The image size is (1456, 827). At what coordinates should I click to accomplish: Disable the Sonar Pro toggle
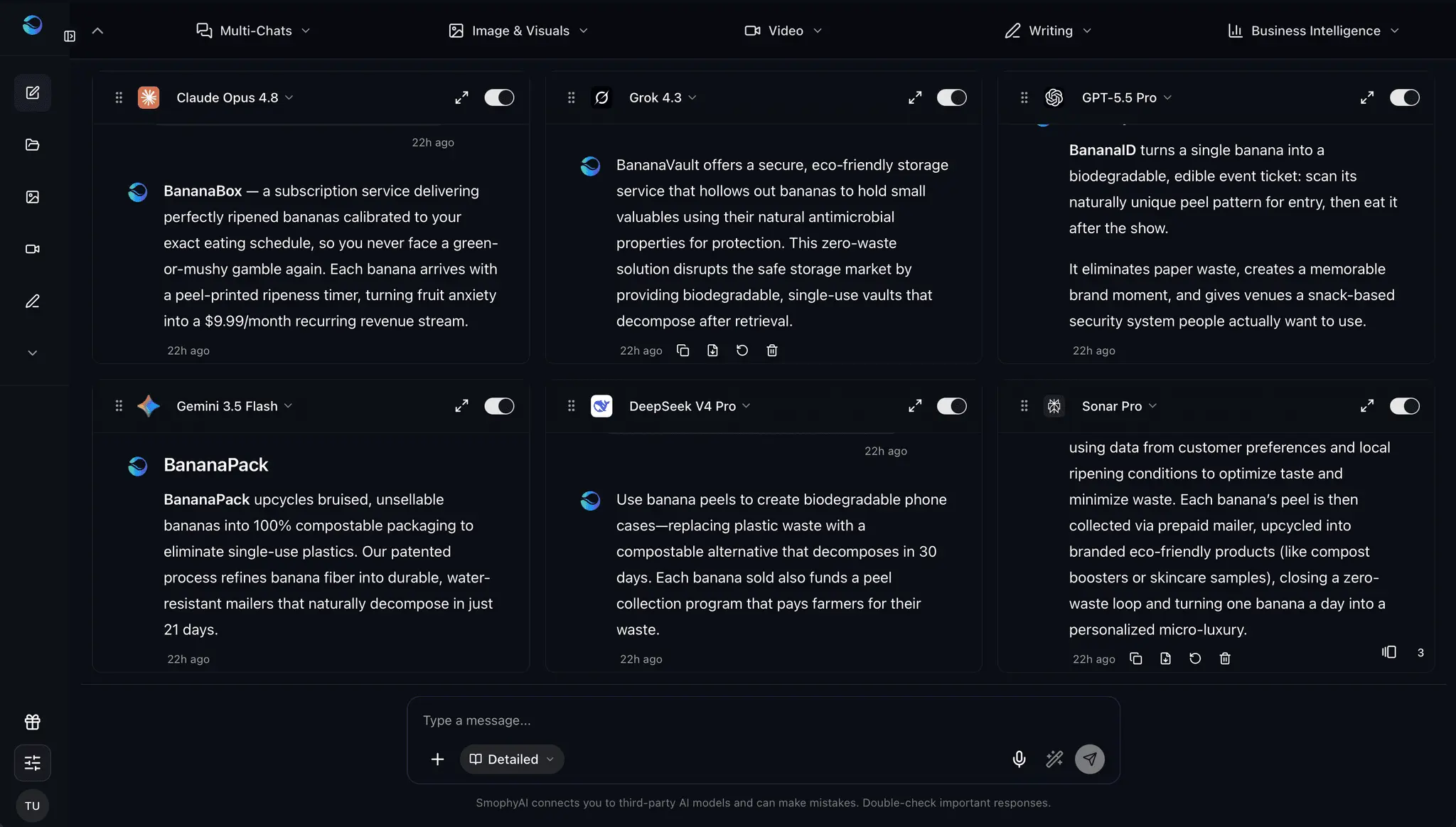[x=1405, y=406]
